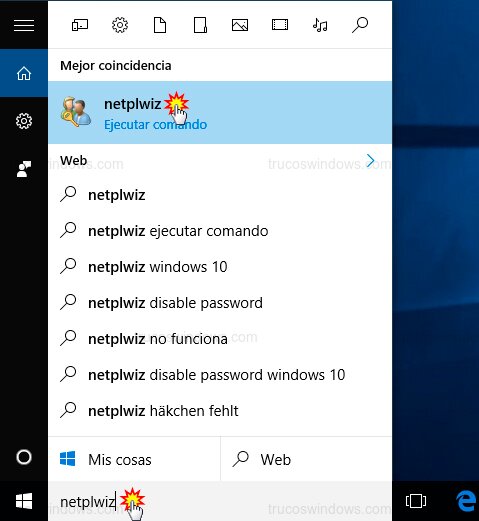Click the search box containing netplwiz
The width and height of the screenshot is (479, 521).
[x=220, y=501]
